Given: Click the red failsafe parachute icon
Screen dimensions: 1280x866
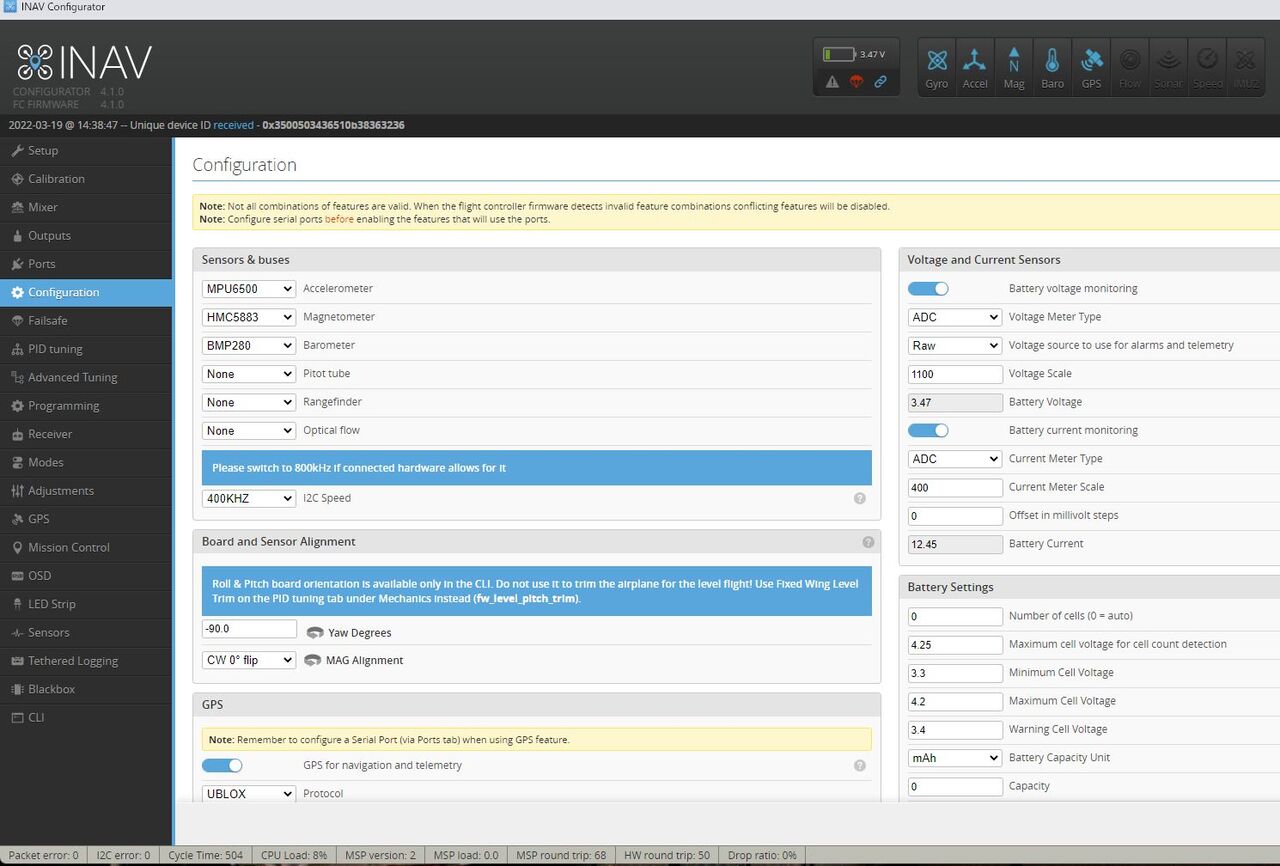Looking at the screenshot, I should 856,82.
